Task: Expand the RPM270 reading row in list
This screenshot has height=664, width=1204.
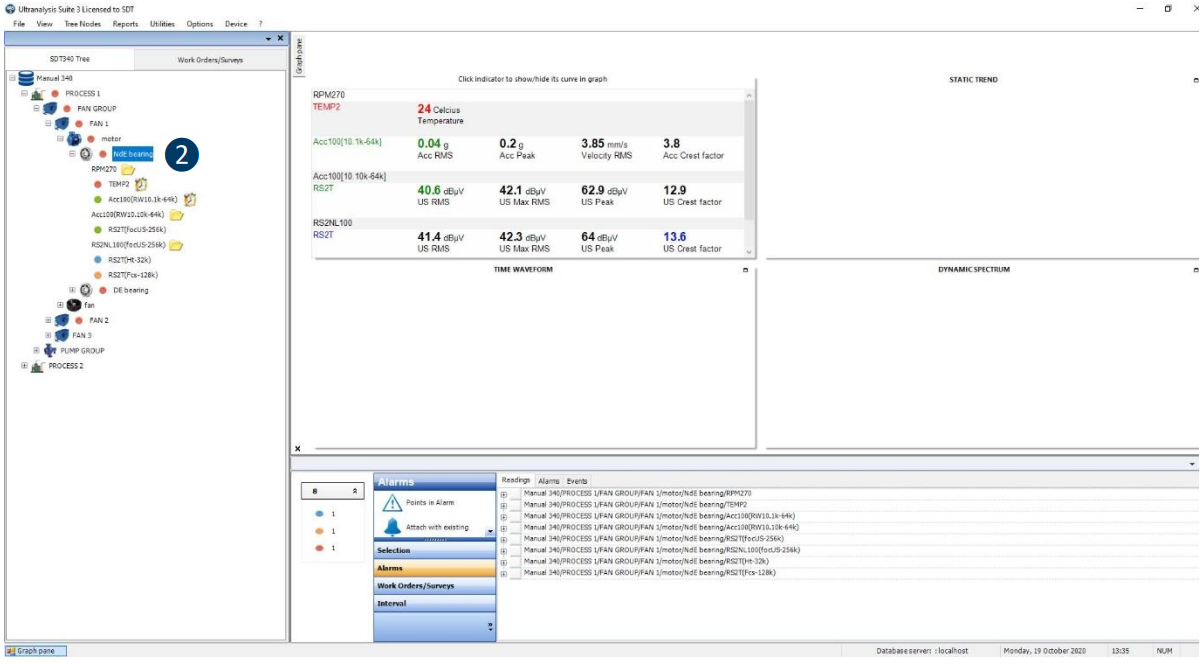Action: tap(504, 493)
